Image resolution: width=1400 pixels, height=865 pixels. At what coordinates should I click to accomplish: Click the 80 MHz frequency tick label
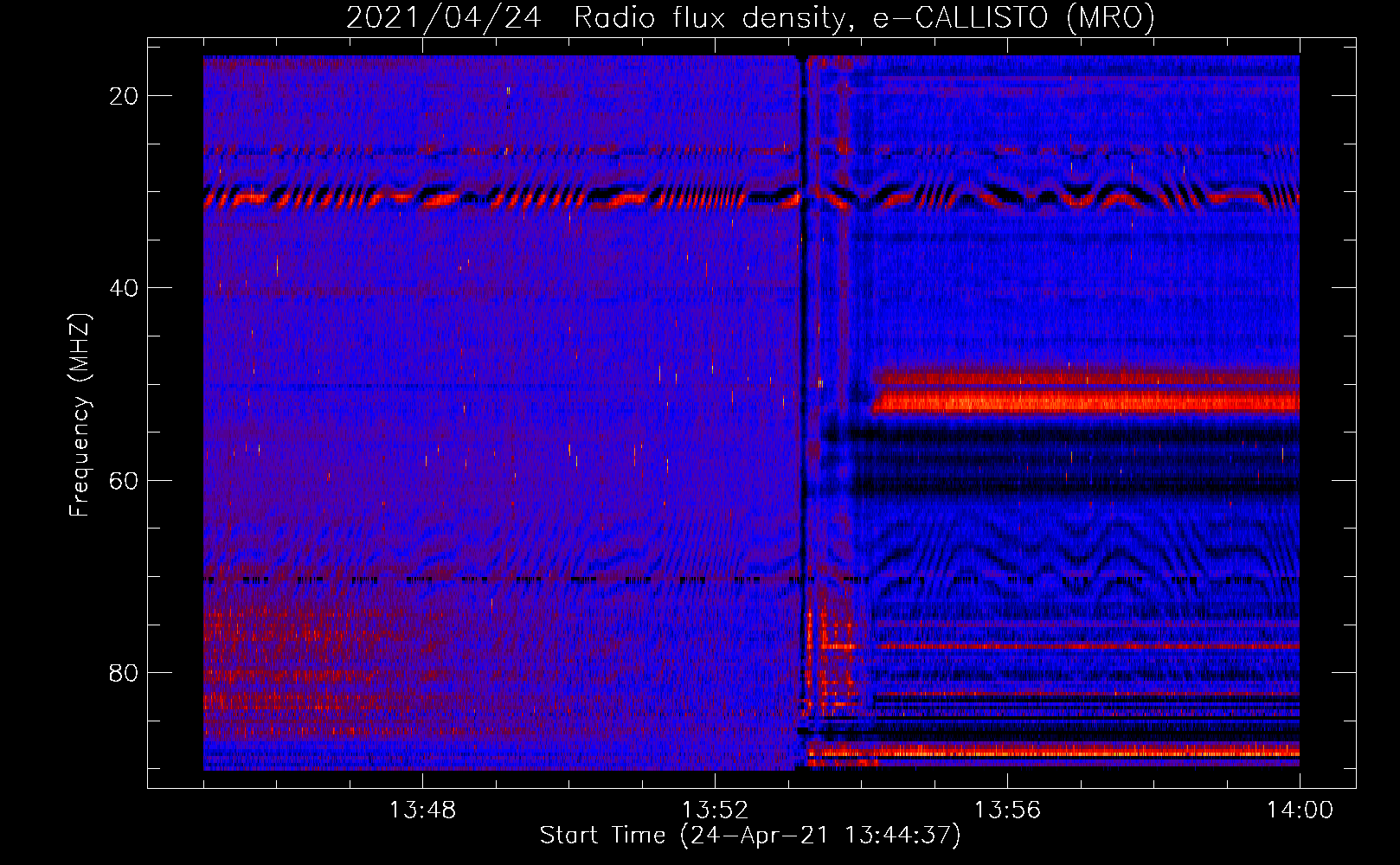(125, 672)
